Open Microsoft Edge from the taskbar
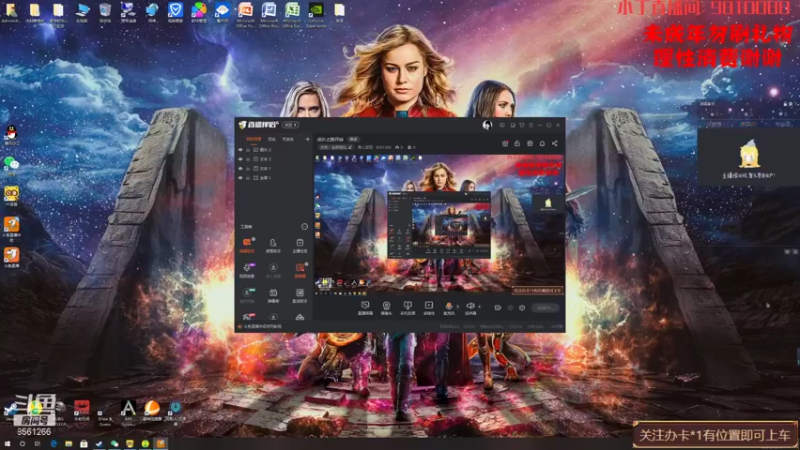The height and width of the screenshot is (450, 800). 53,444
